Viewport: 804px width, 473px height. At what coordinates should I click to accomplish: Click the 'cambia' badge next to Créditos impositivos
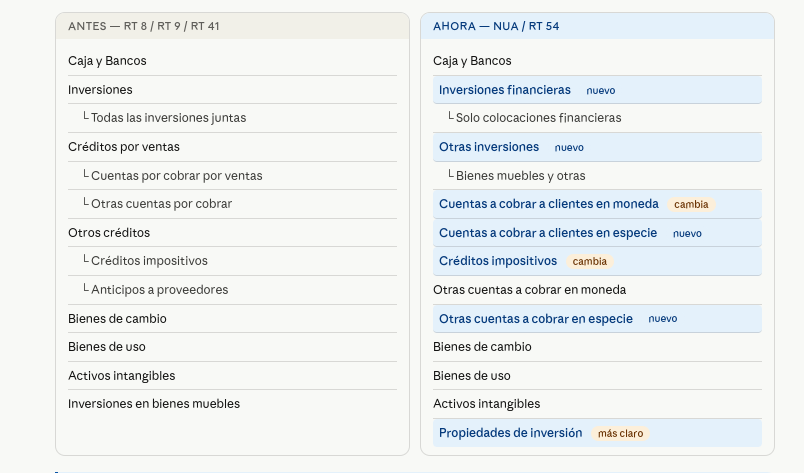[x=589, y=261]
